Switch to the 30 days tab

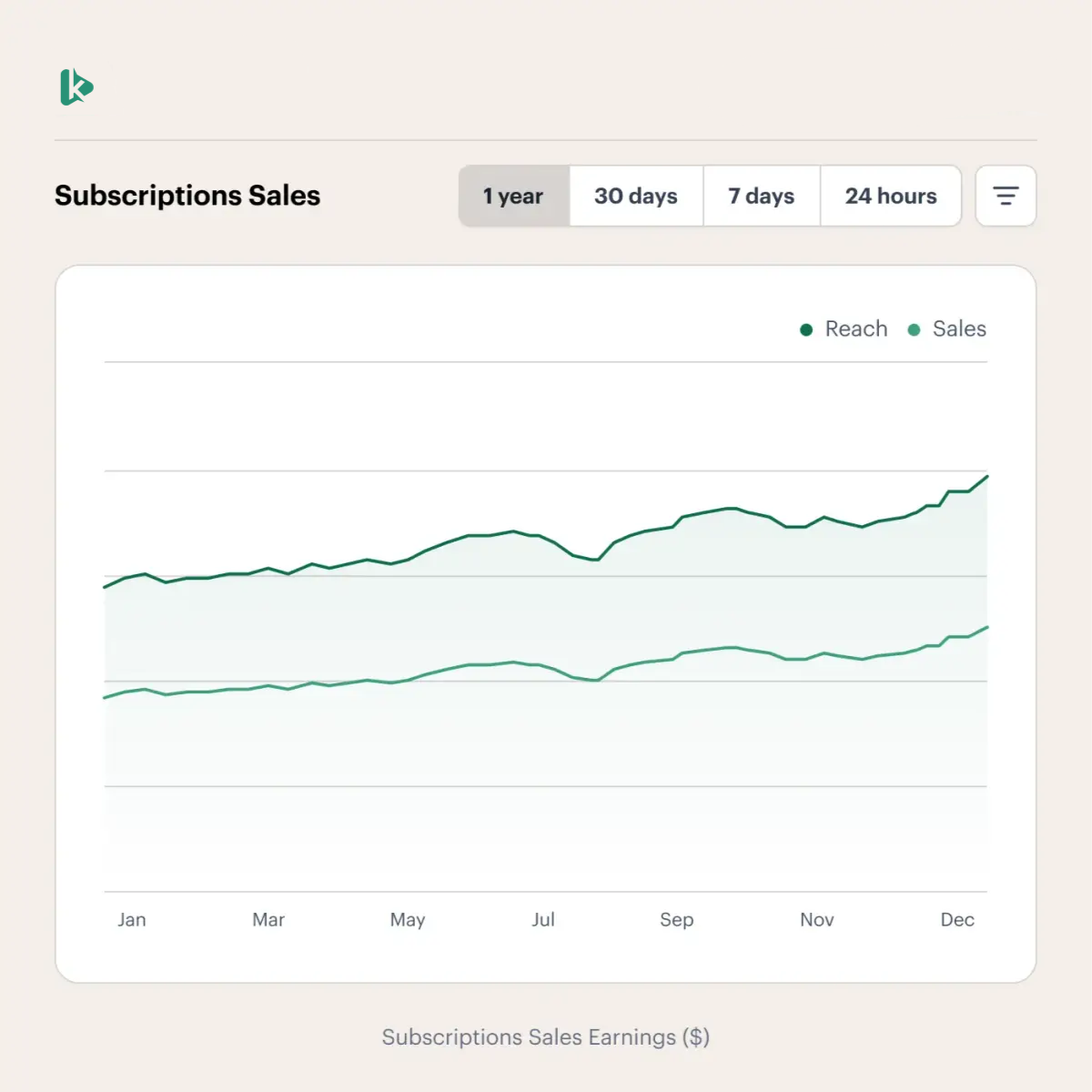pyautogui.click(x=636, y=196)
